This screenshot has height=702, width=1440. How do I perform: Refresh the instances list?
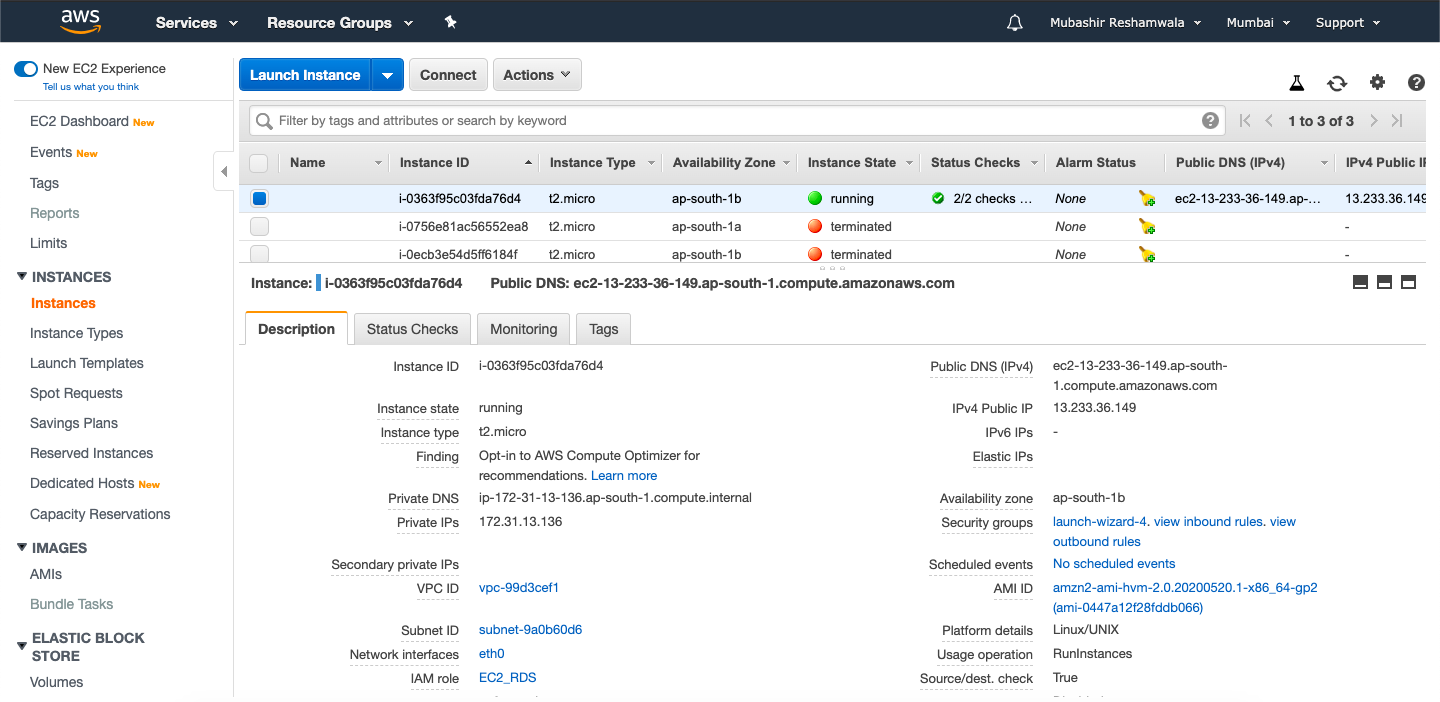[x=1337, y=83]
